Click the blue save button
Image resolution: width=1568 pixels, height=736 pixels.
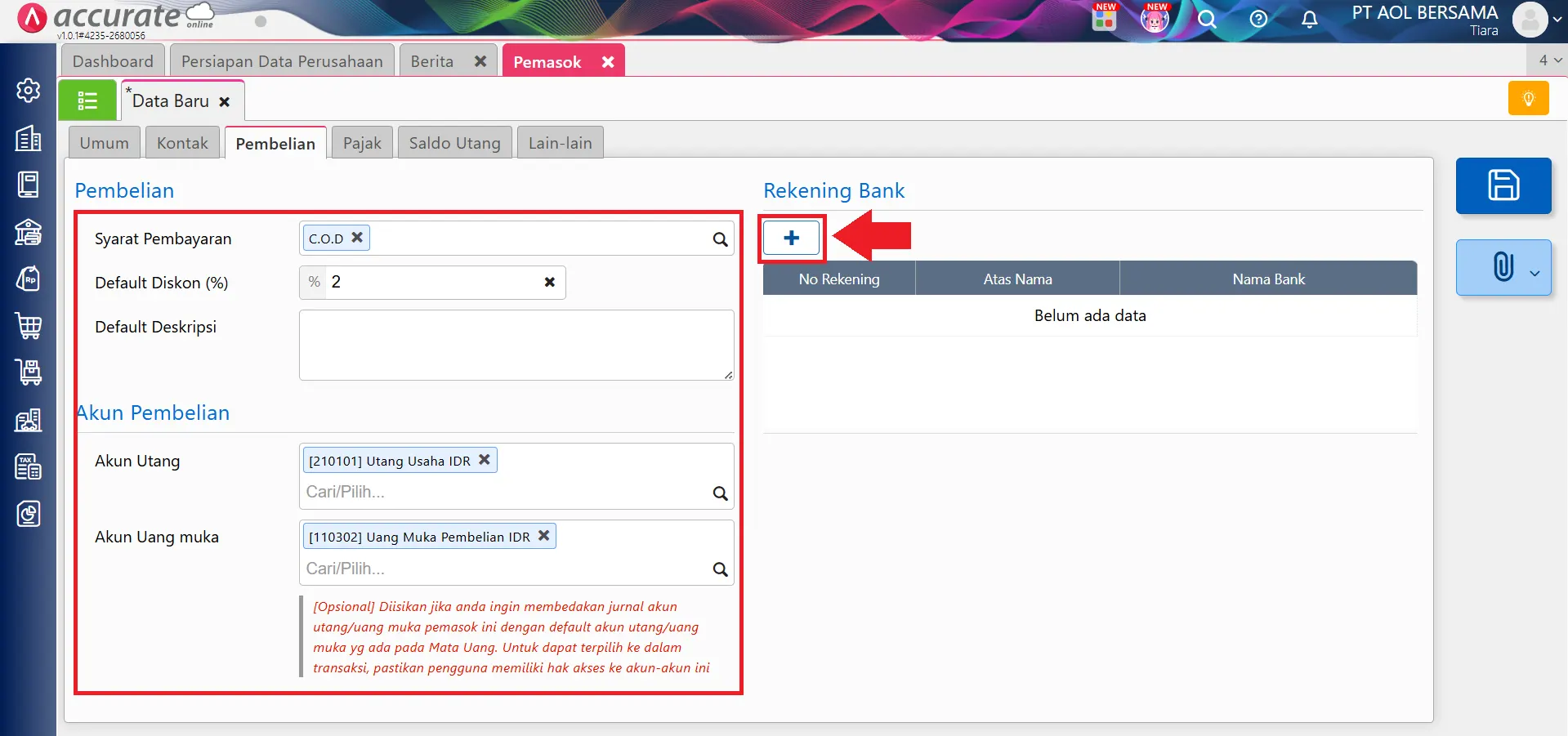[1503, 185]
